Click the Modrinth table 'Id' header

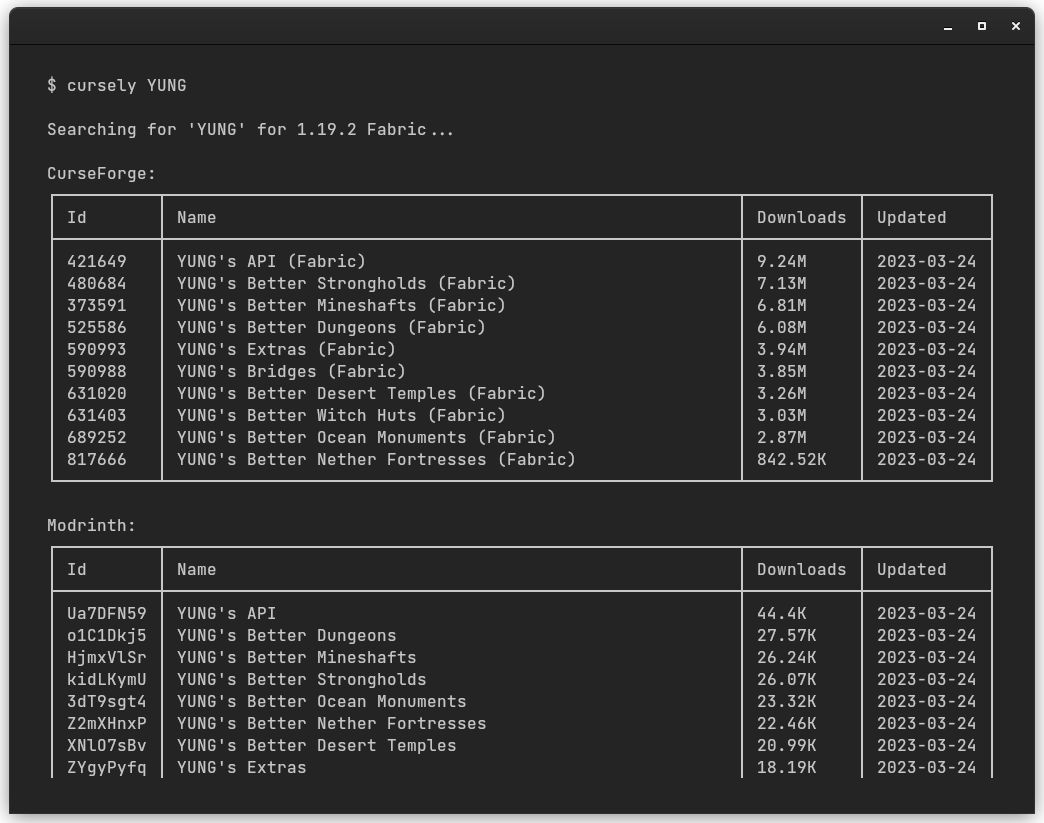click(77, 569)
